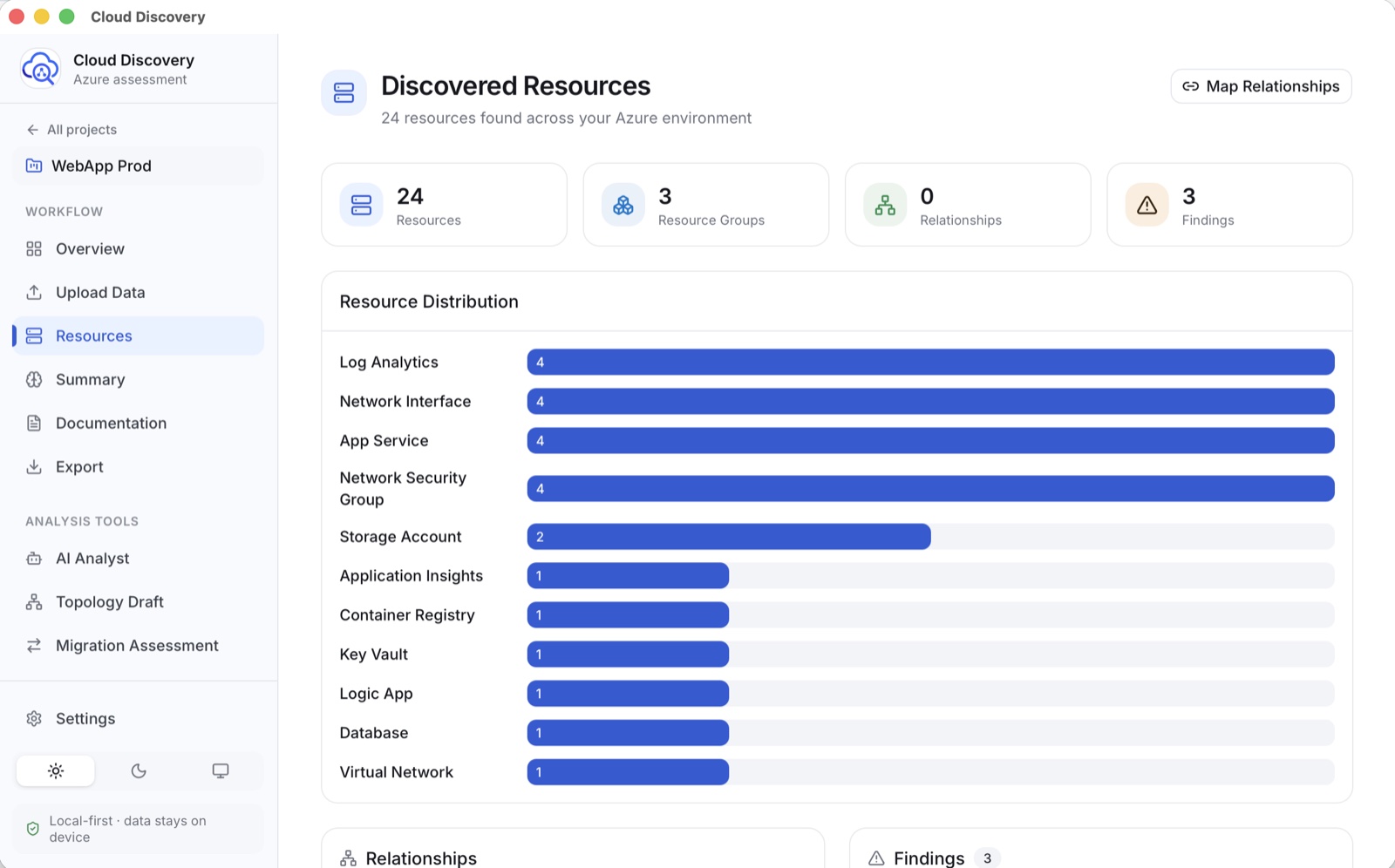
Task: Click the Azure assessment subtitle
Action: [130, 79]
